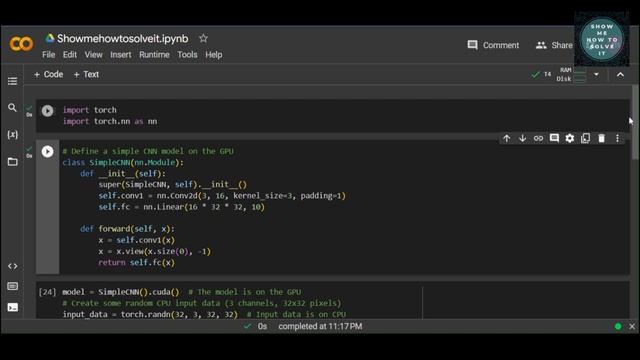This screenshot has height=360, width=640.
Task: Add a new Code cell
Action: [49, 74]
